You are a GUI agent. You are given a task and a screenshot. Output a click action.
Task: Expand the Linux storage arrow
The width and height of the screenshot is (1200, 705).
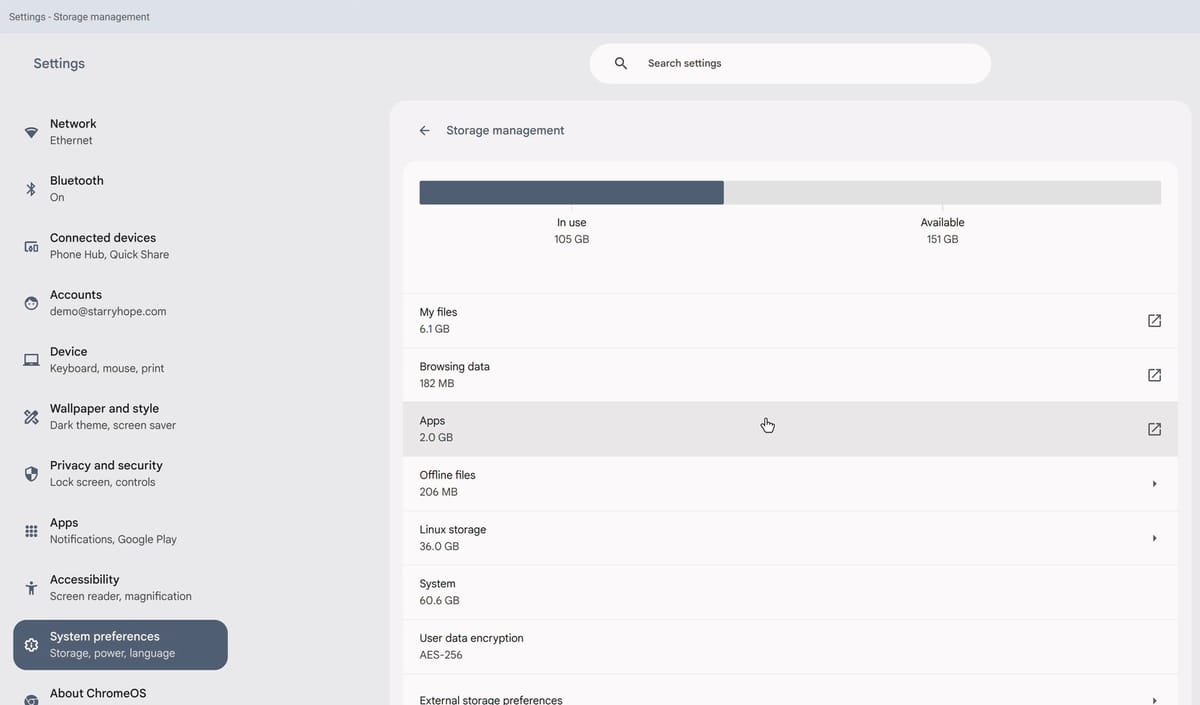[1154, 538]
